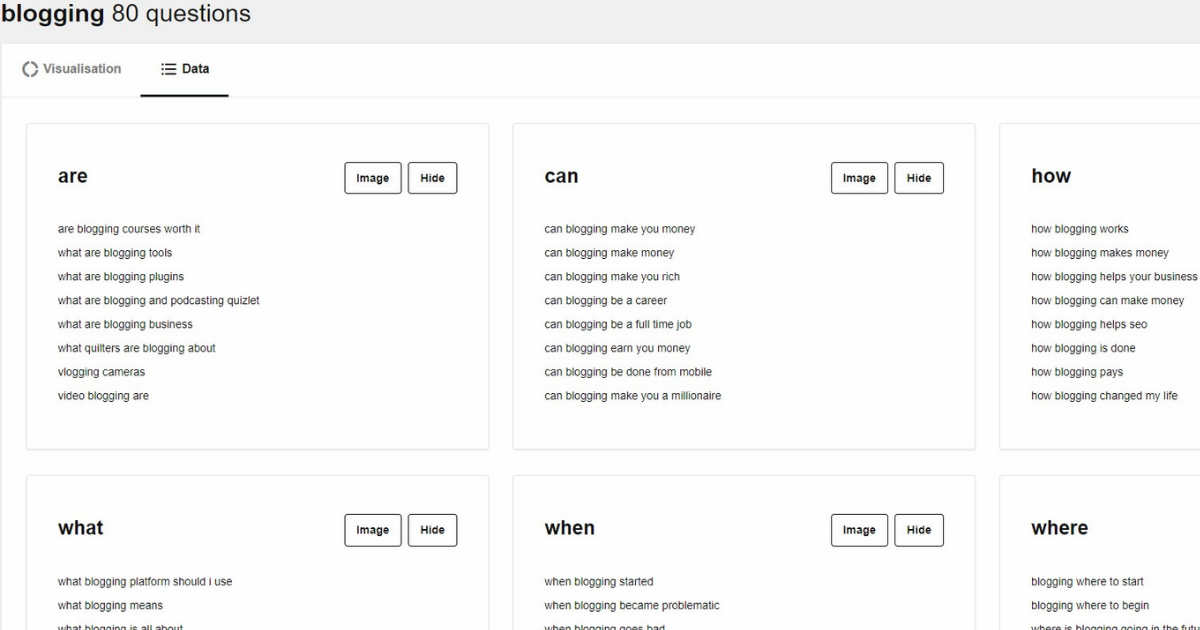Open 'what are blogging plugins'
The height and width of the screenshot is (630, 1200).
(x=121, y=277)
